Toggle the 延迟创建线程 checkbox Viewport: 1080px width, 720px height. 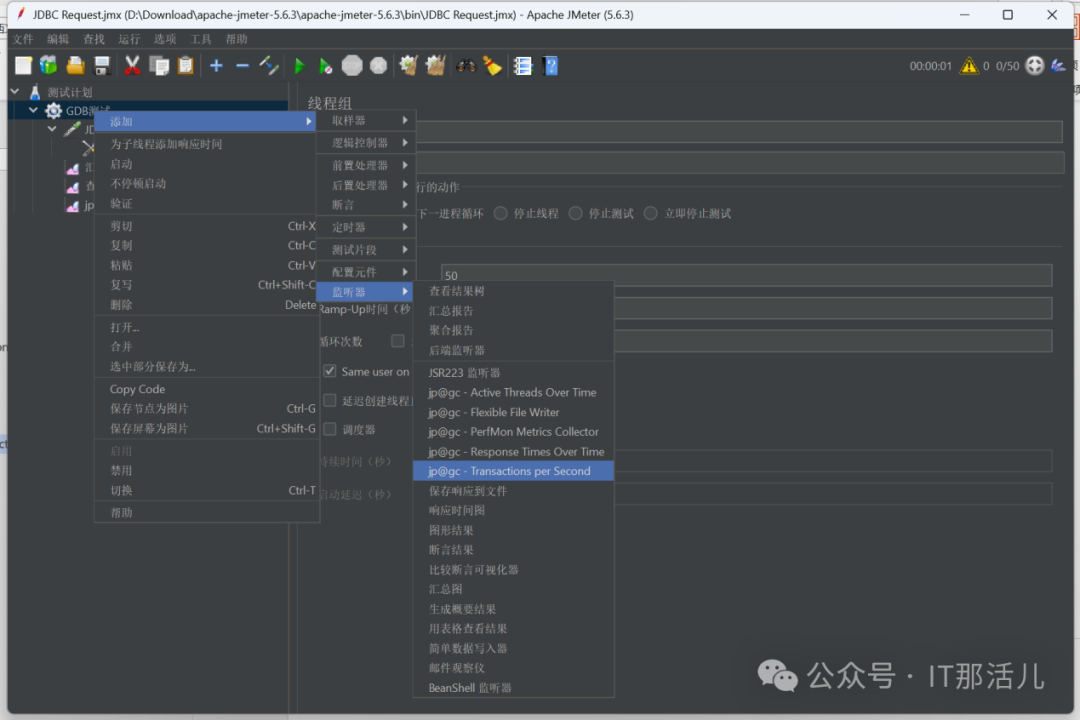tap(330, 400)
